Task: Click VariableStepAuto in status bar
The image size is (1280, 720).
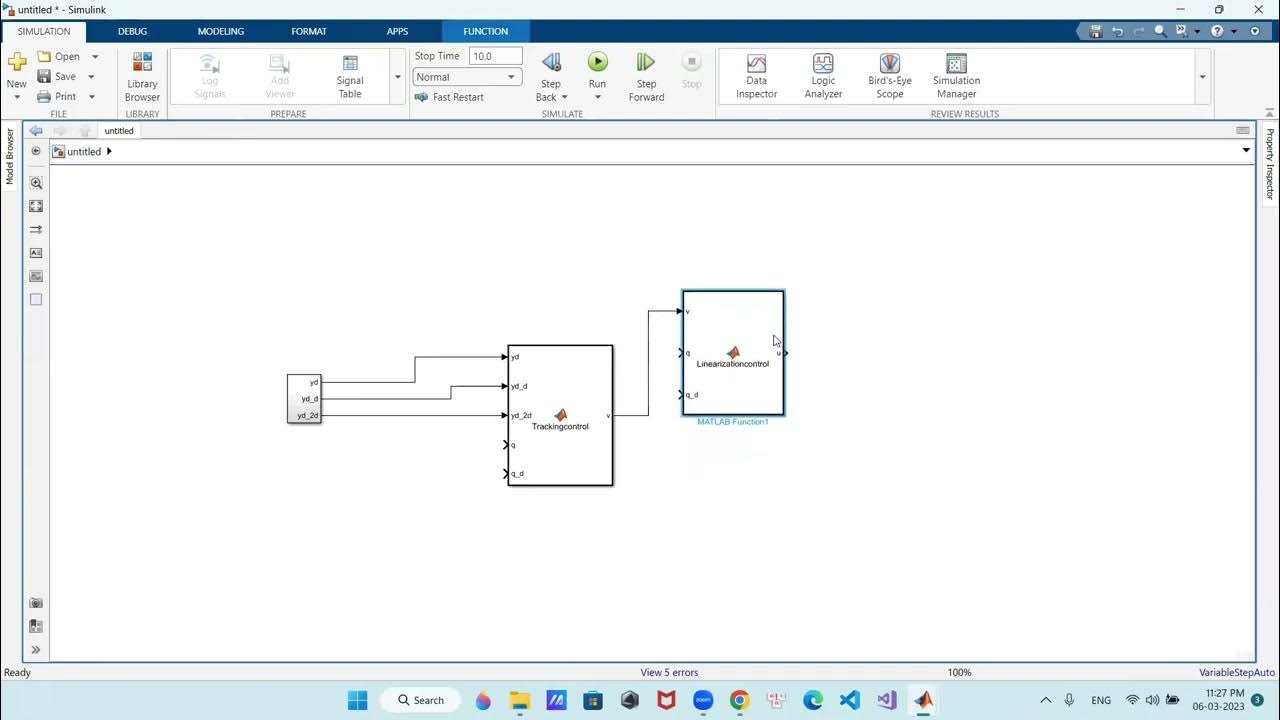Action: [x=1237, y=673]
